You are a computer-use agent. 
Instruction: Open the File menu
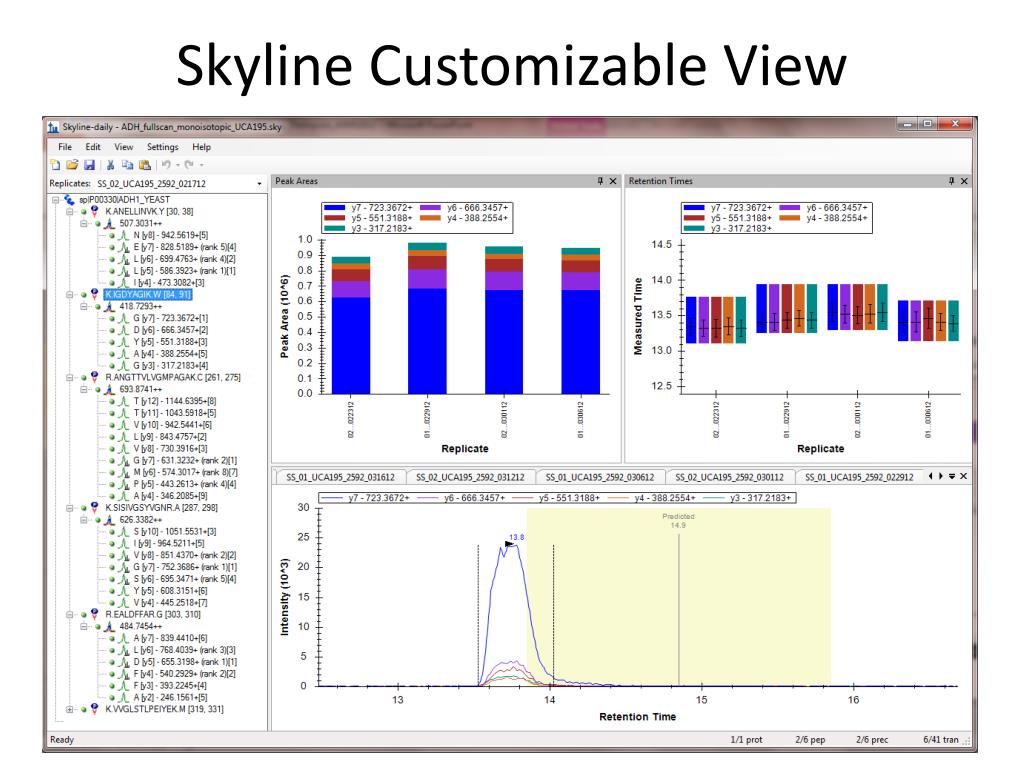click(65, 147)
